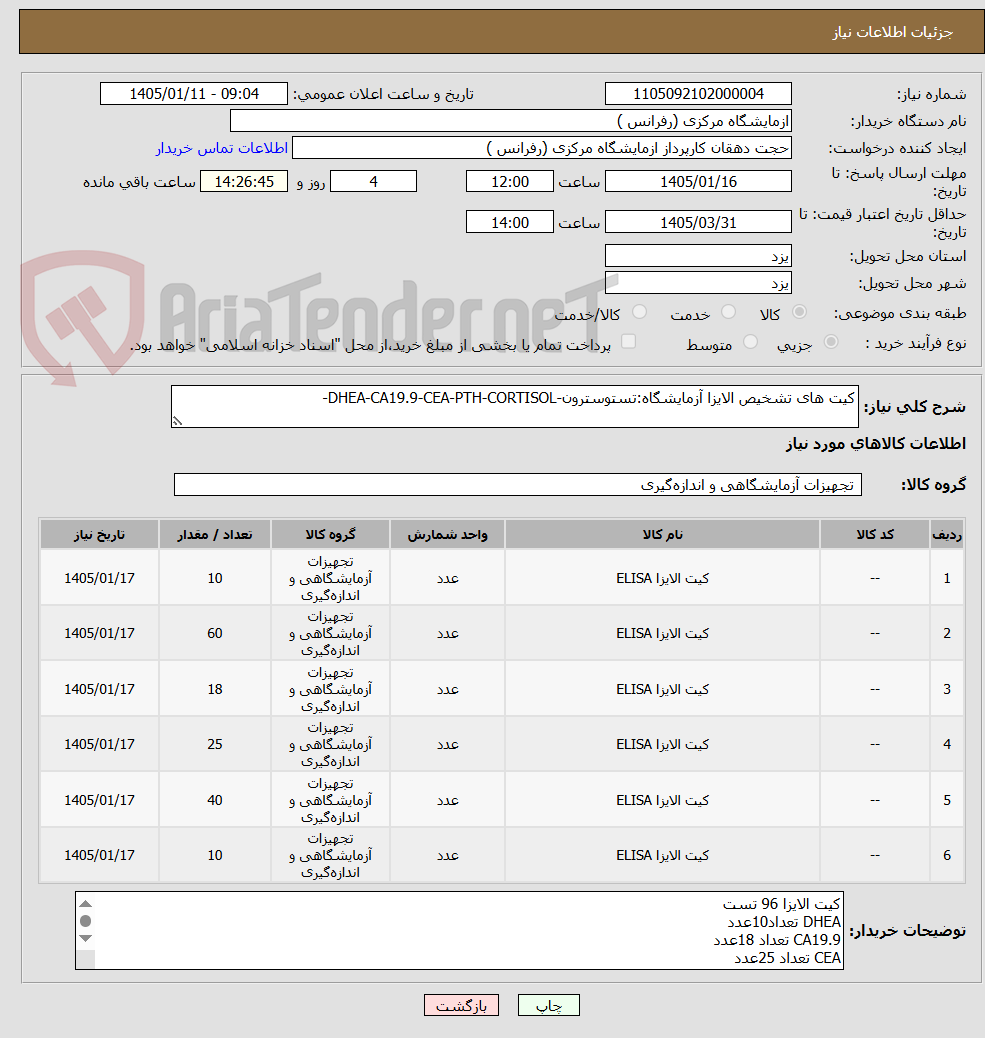
Task: Click the item code cell in row 6
Action: tap(874, 855)
